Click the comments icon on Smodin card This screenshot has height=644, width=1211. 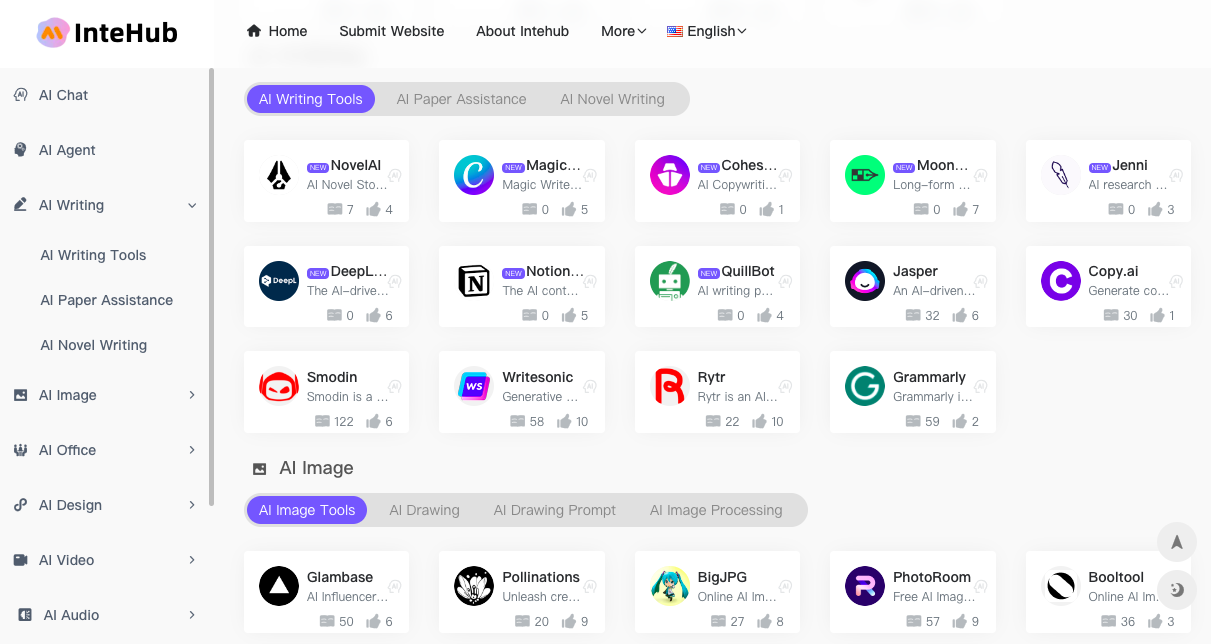322,422
